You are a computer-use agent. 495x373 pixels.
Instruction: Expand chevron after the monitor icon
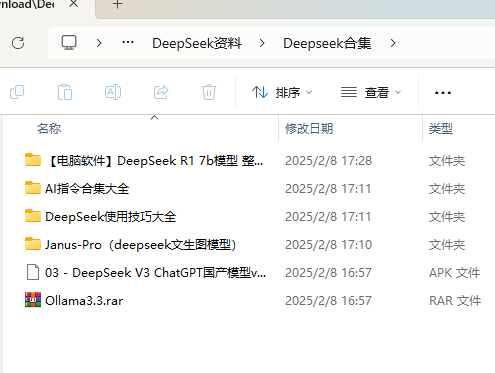99,43
